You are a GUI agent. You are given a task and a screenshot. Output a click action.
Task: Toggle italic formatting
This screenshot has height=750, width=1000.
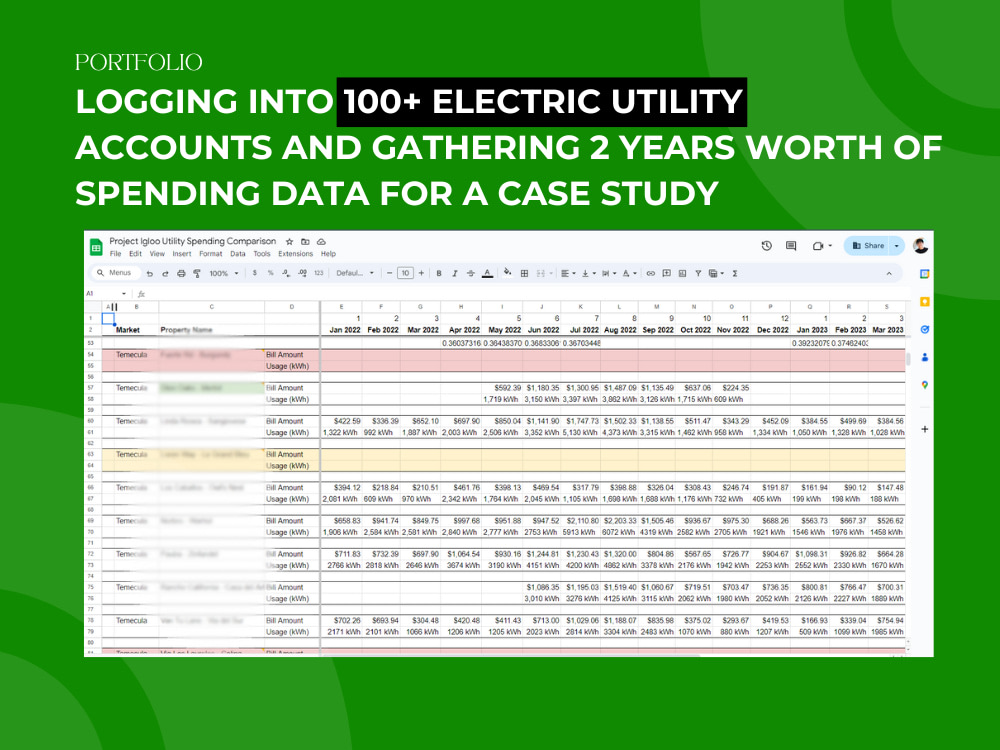coord(455,274)
